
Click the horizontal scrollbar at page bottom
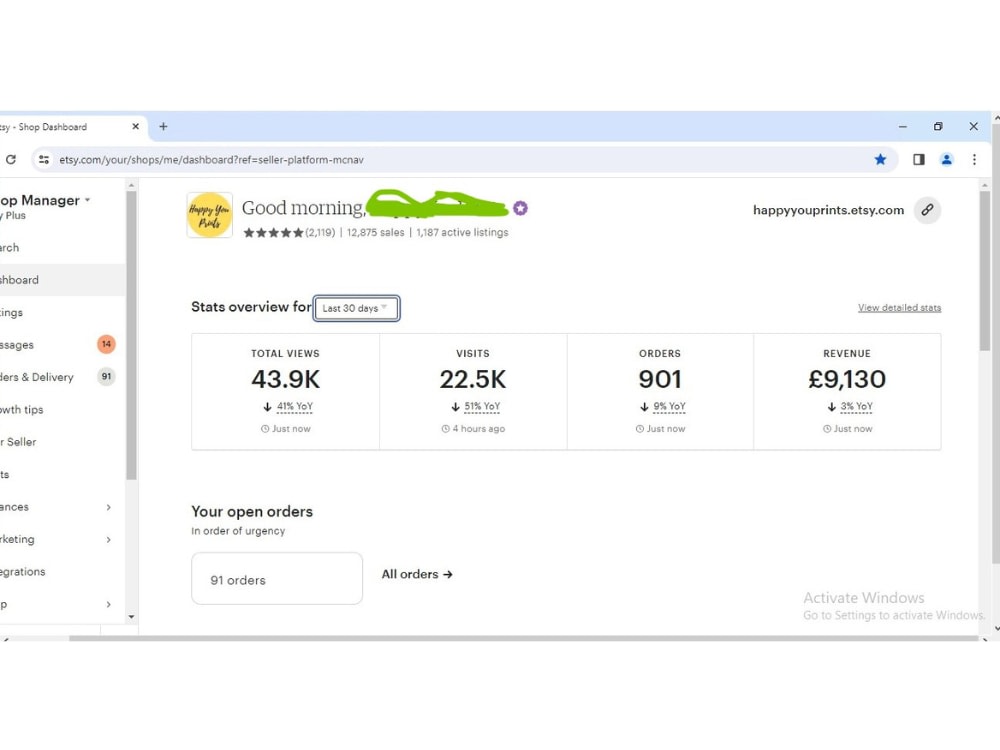tap(523, 638)
